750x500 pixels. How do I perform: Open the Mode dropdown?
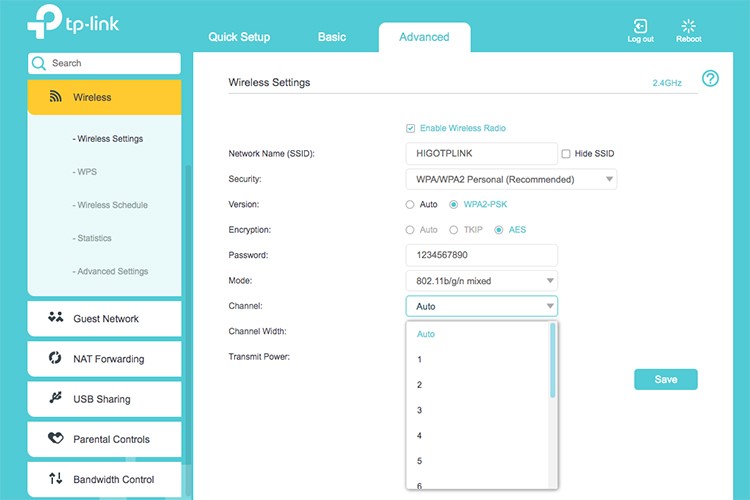pyautogui.click(x=481, y=281)
